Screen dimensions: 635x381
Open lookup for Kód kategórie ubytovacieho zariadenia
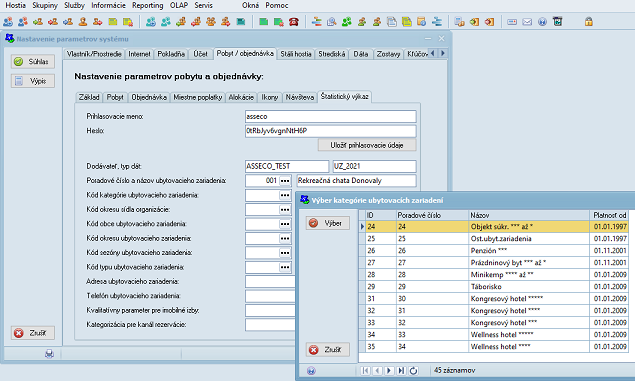point(285,195)
